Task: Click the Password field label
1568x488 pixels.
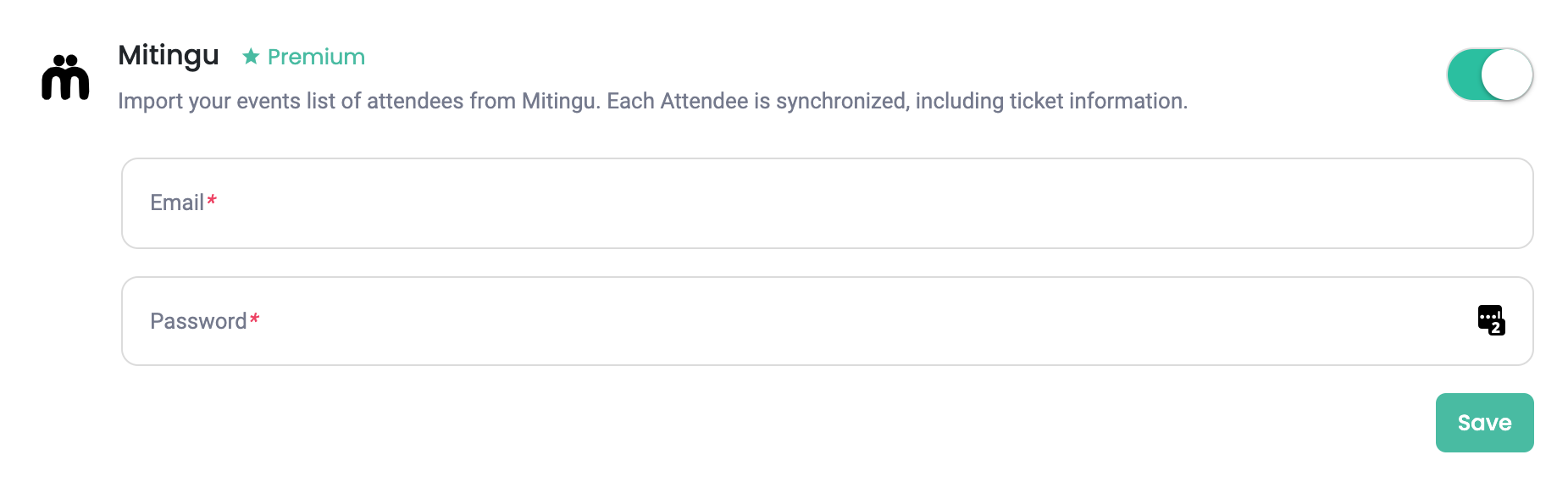Action: (198, 321)
